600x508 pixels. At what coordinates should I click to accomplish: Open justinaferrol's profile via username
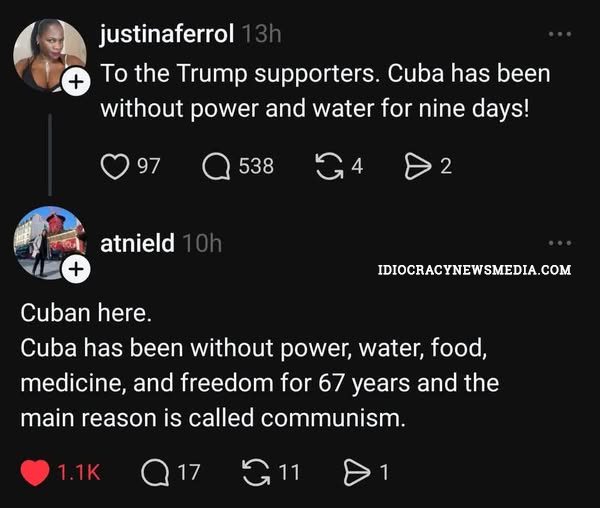pyautogui.click(x=167, y=33)
